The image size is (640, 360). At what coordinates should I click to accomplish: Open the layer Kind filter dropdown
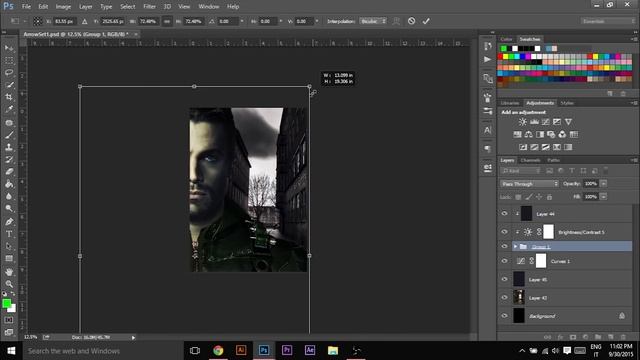coord(520,171)
